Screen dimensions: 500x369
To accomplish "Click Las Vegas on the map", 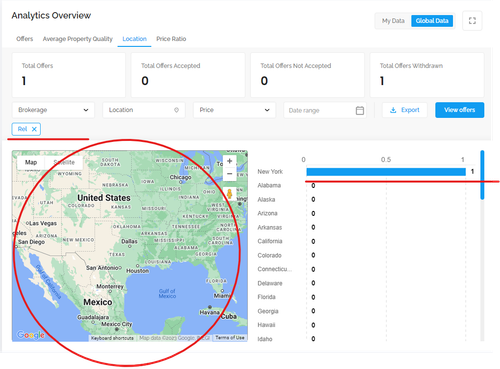I will tap(43, 223).
